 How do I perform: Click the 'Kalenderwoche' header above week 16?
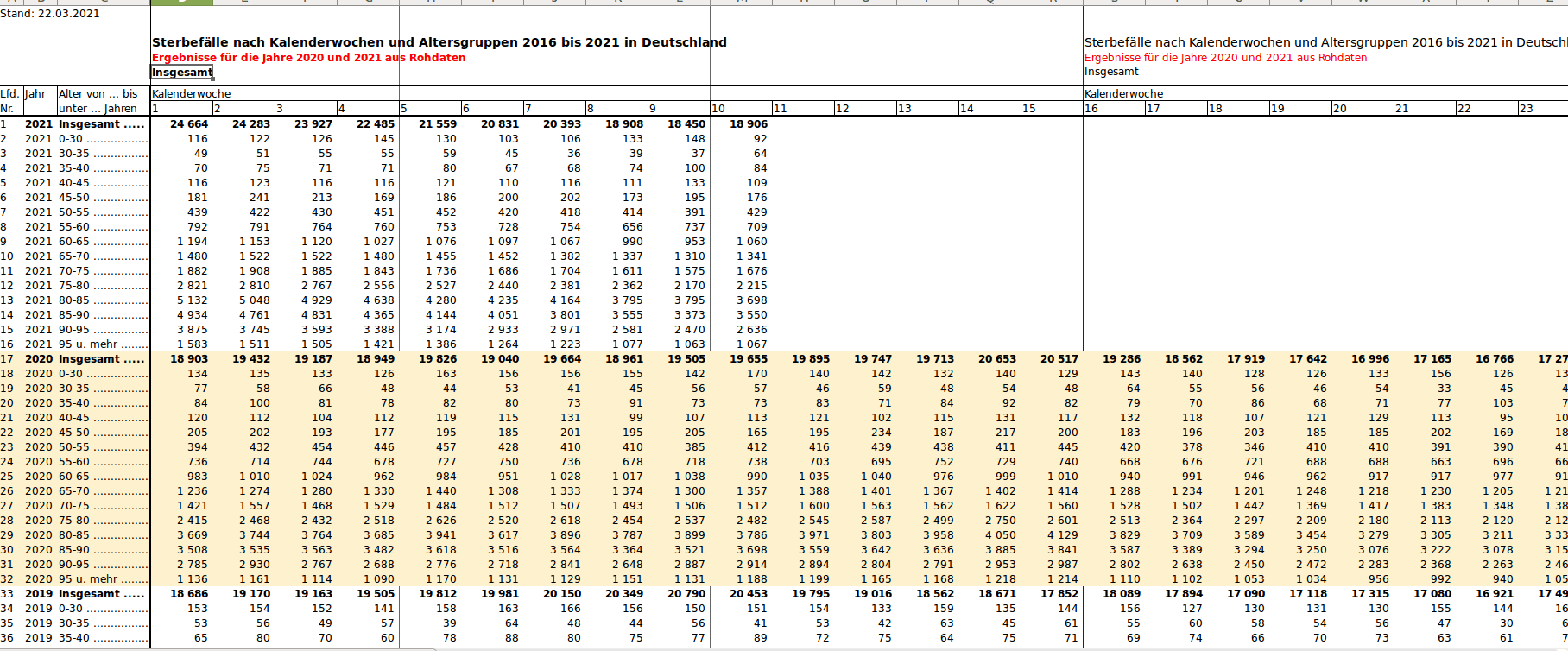click(1124, 93)
